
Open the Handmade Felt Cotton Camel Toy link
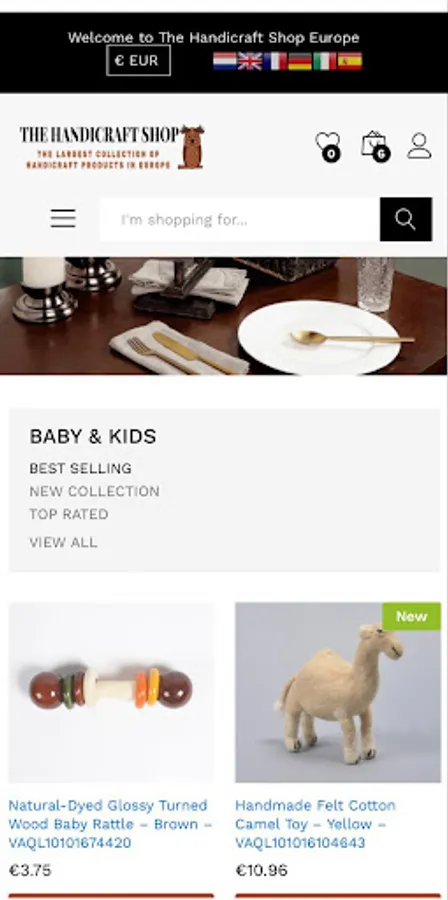[x=315, y=824]
